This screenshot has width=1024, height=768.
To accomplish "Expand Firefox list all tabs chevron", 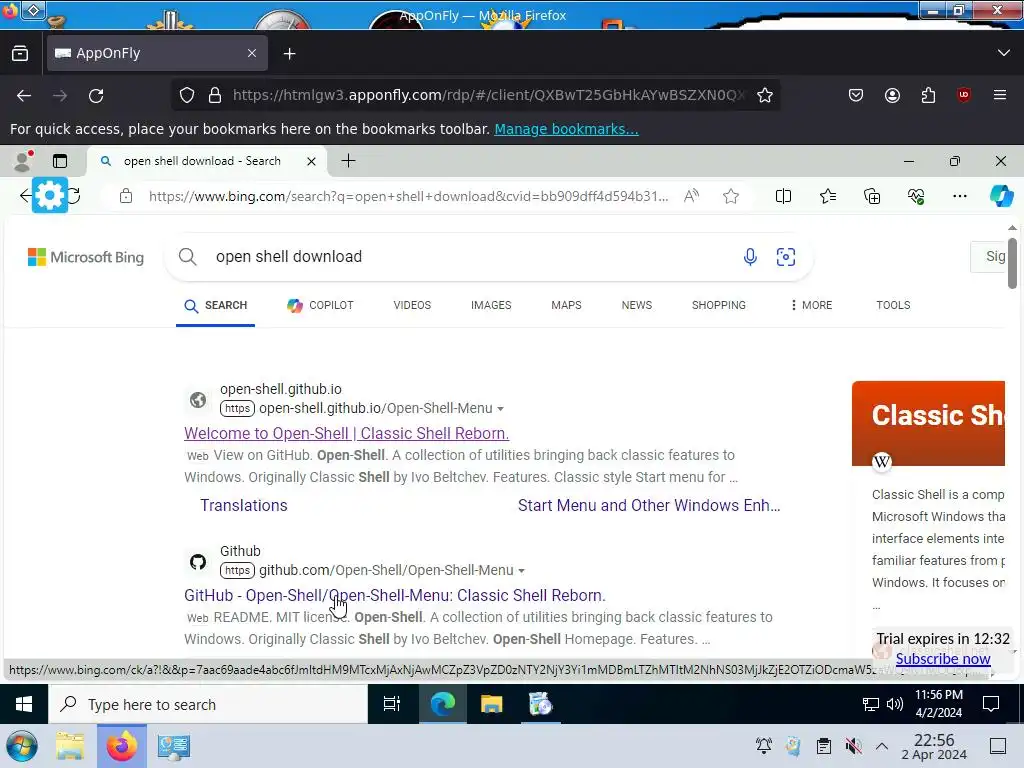I will pyautogui.click(x=1004, y=53).
